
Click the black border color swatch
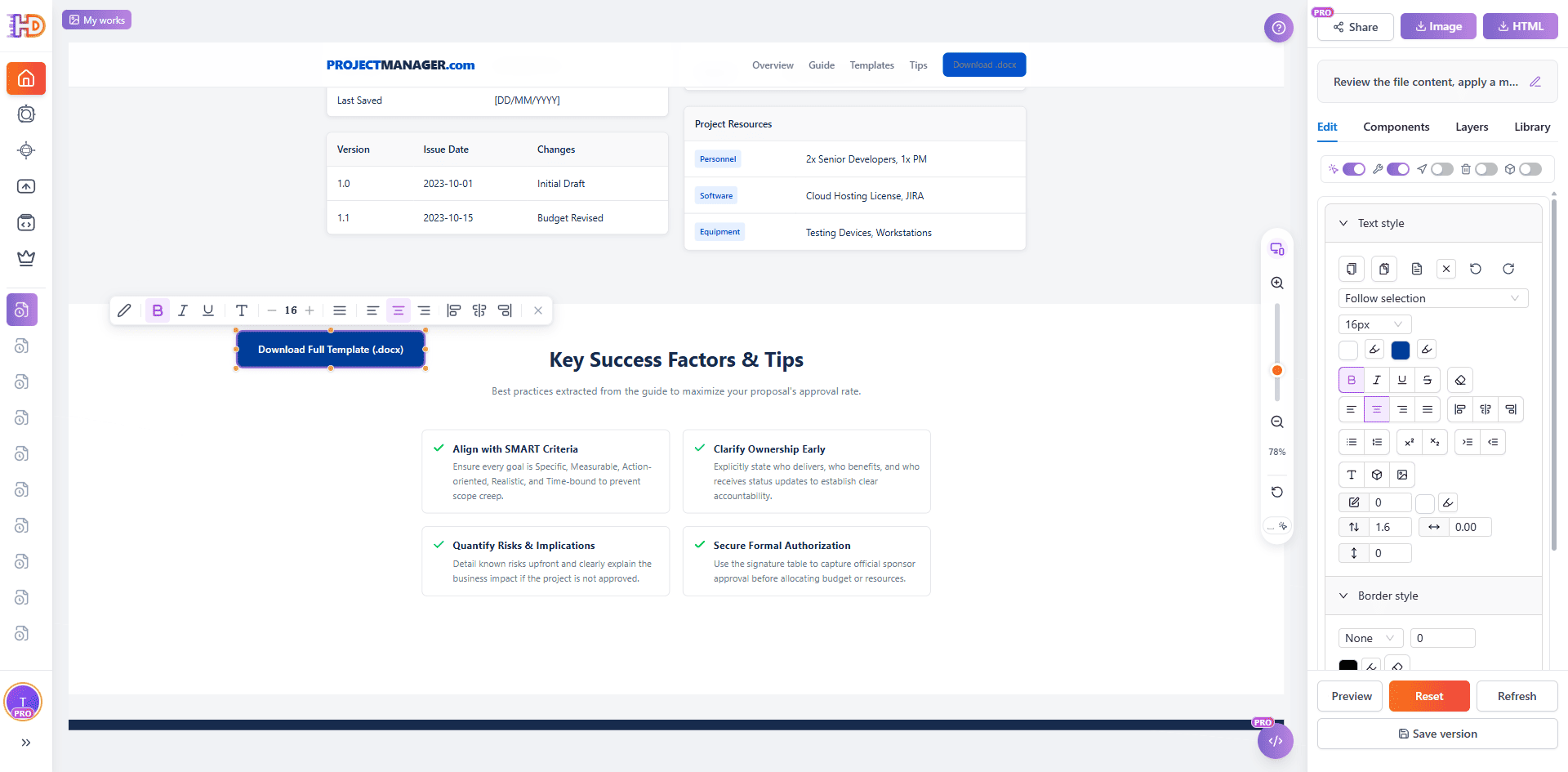[1348, 666]
